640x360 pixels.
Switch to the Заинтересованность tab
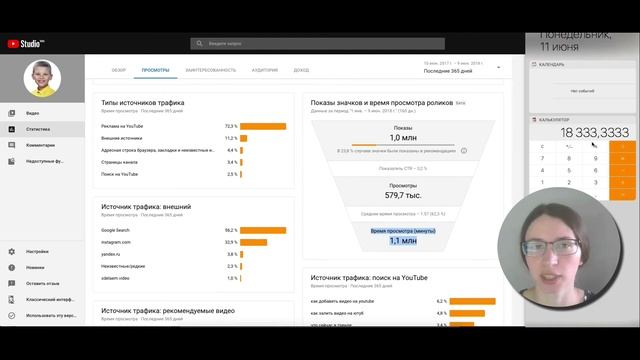pos(211,70)
